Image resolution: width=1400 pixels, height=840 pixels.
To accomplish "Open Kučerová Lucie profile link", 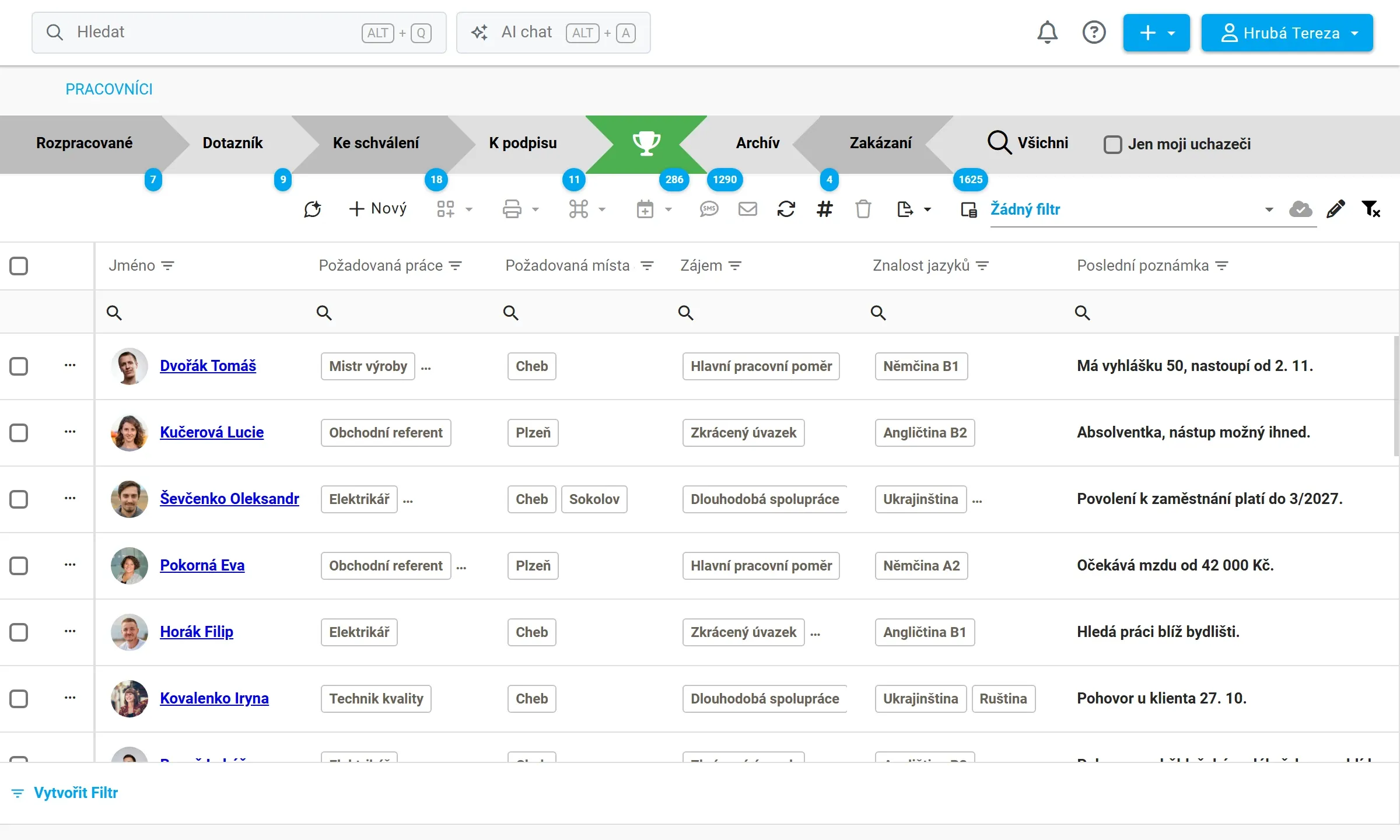I will point(212,433).
